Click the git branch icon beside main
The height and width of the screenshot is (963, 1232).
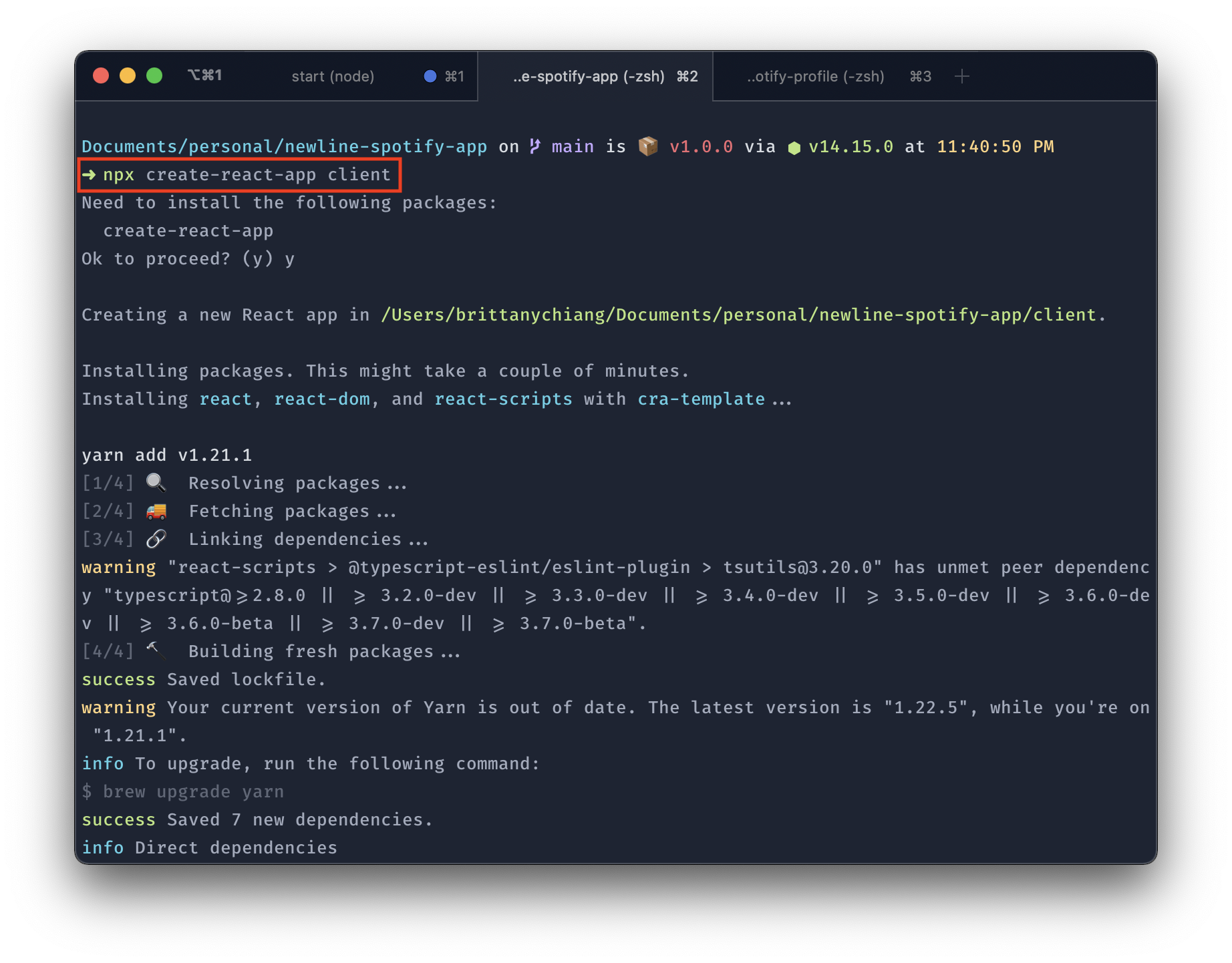point(534,146)
